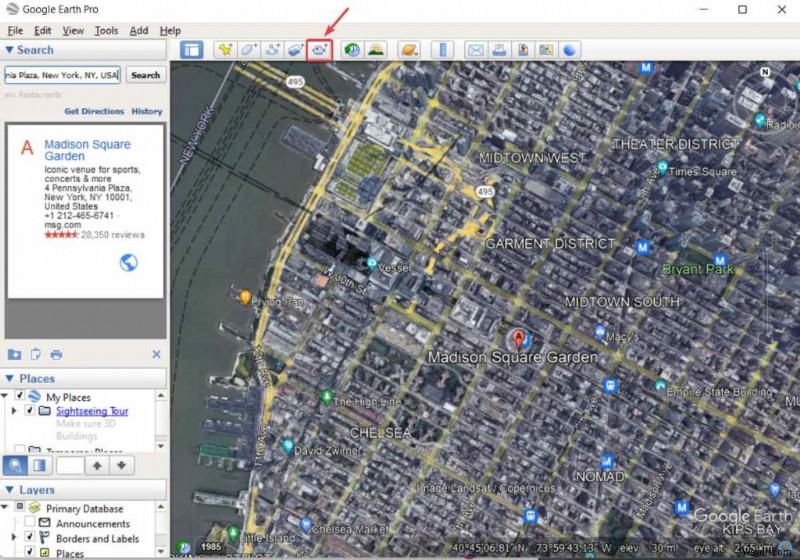Viewport: 800px width, 560px height.
Task: Expand the Borders and Labels layer
Action: [14, 537]
